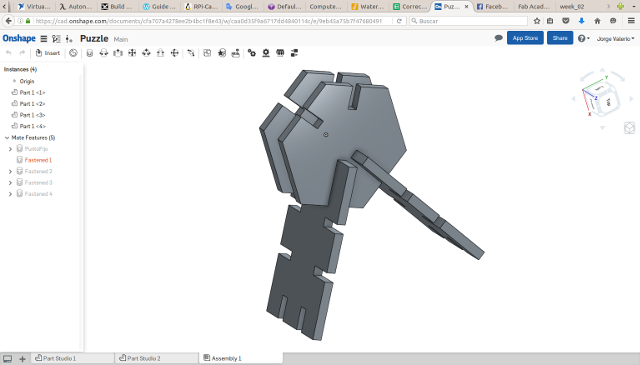Click the Instances (4) header
This screenshot has width=640, height=365.
(20, 69)
